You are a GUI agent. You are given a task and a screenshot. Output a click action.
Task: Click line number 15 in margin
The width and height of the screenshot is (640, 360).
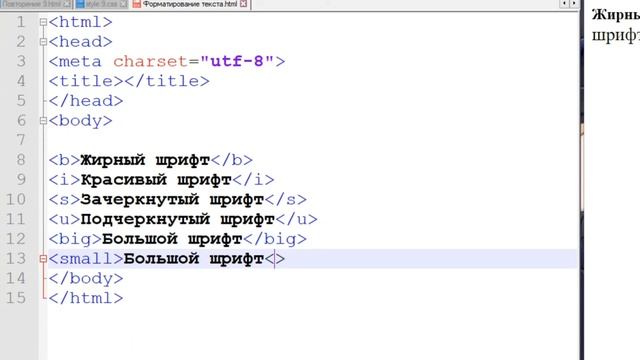pos(16,298)
